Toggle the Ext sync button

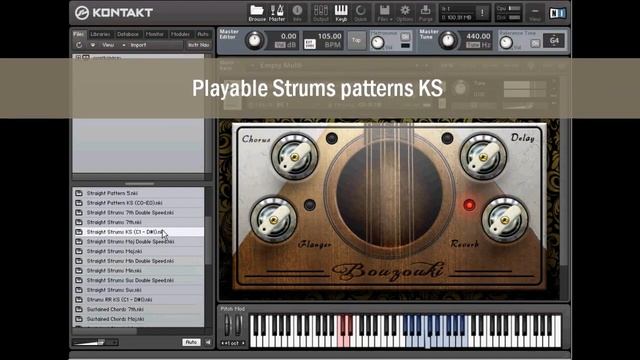[x=310, y=44]
